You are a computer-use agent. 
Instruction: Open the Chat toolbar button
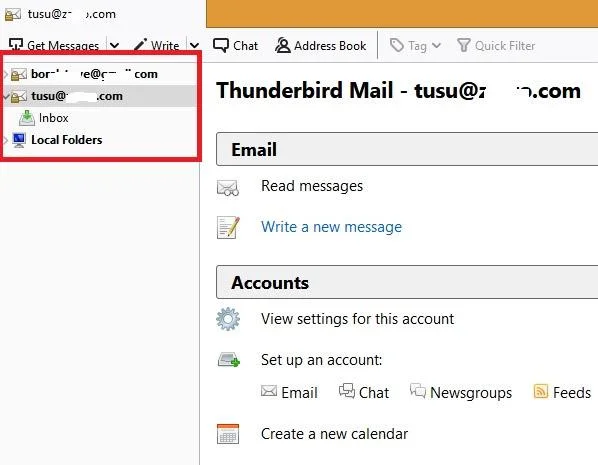tap(235, 46)
